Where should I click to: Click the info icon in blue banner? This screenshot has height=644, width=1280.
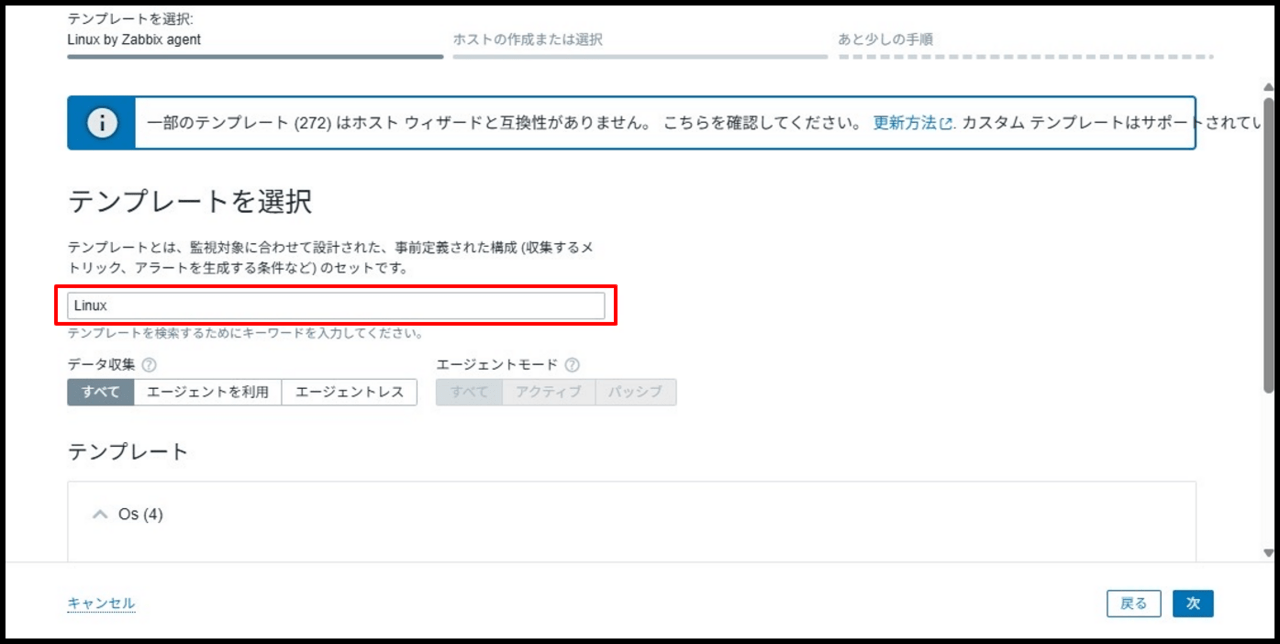(101, 123)
